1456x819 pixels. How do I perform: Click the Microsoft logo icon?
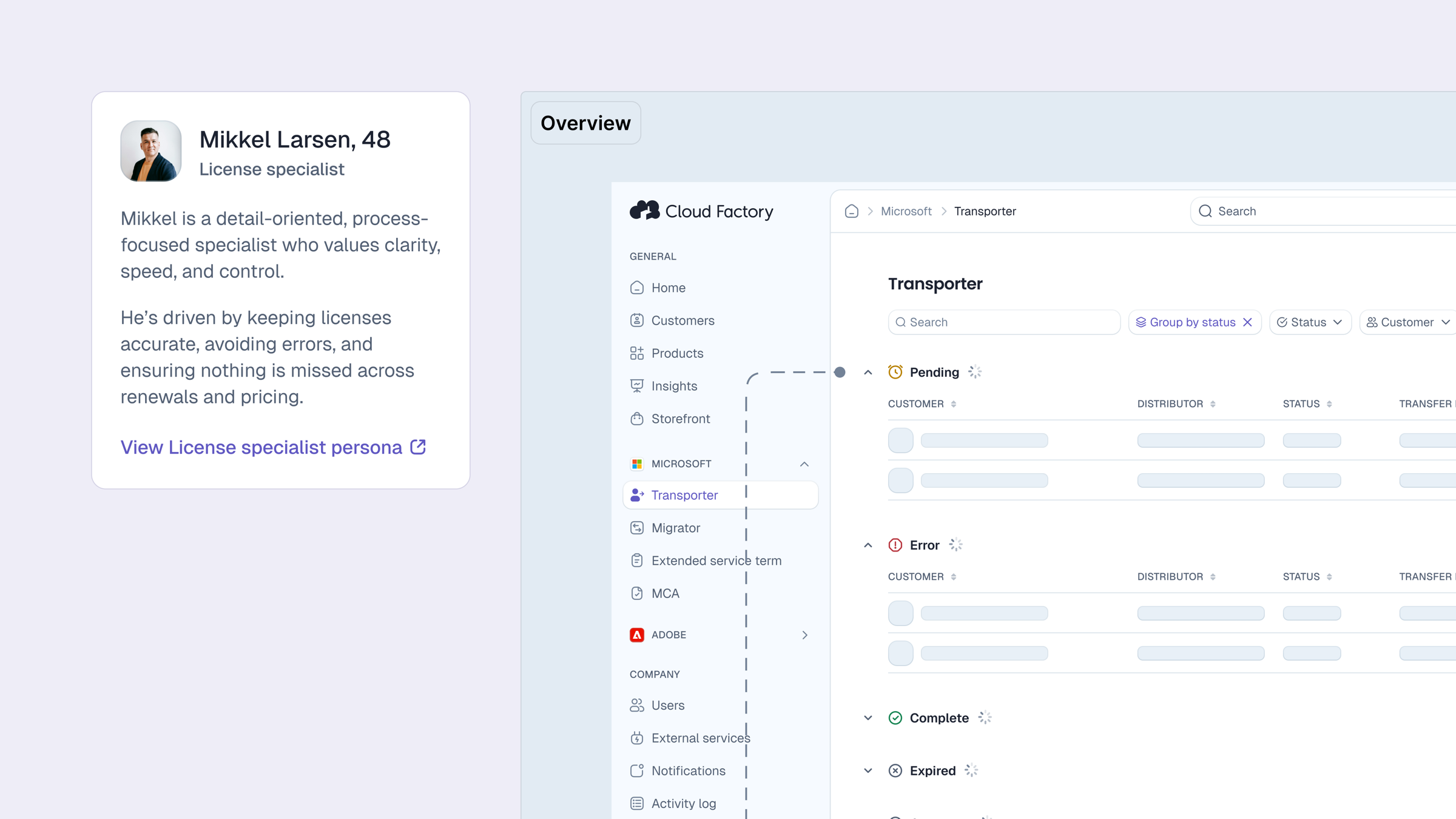pyautogui.click(x=636, y=464)
